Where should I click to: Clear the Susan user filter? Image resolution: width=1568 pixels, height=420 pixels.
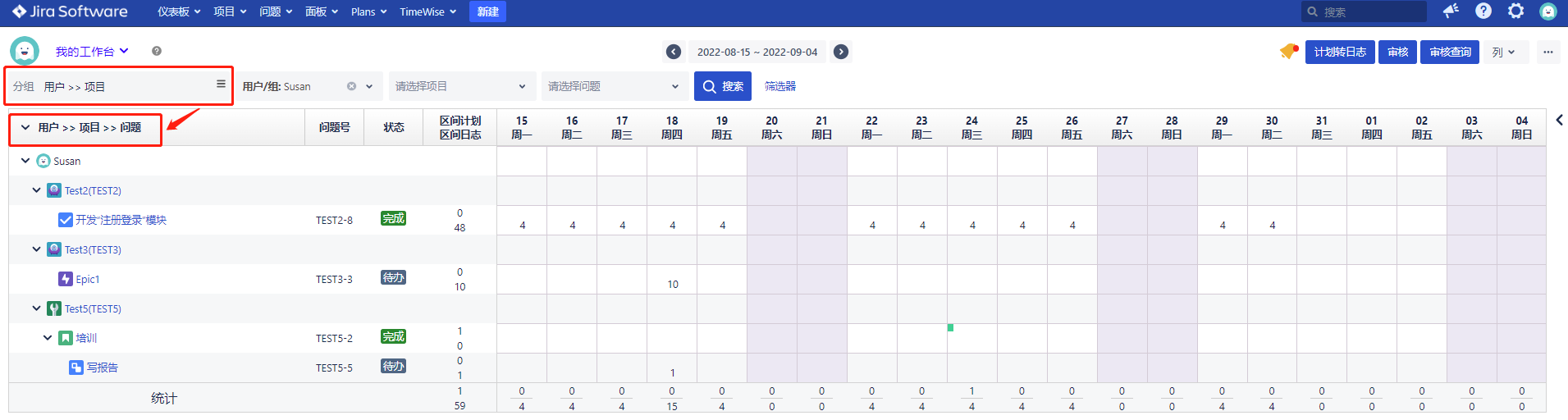[351, 86]
